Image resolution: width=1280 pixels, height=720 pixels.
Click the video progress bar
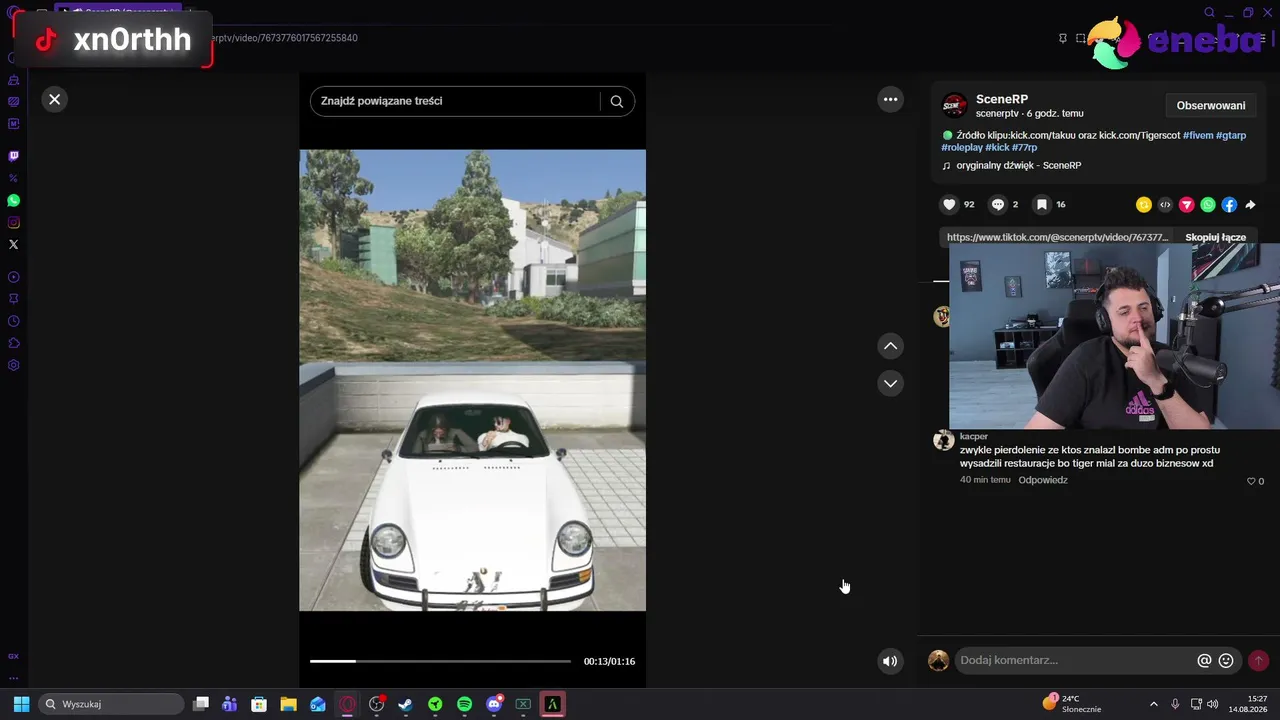tap(440, 661)
